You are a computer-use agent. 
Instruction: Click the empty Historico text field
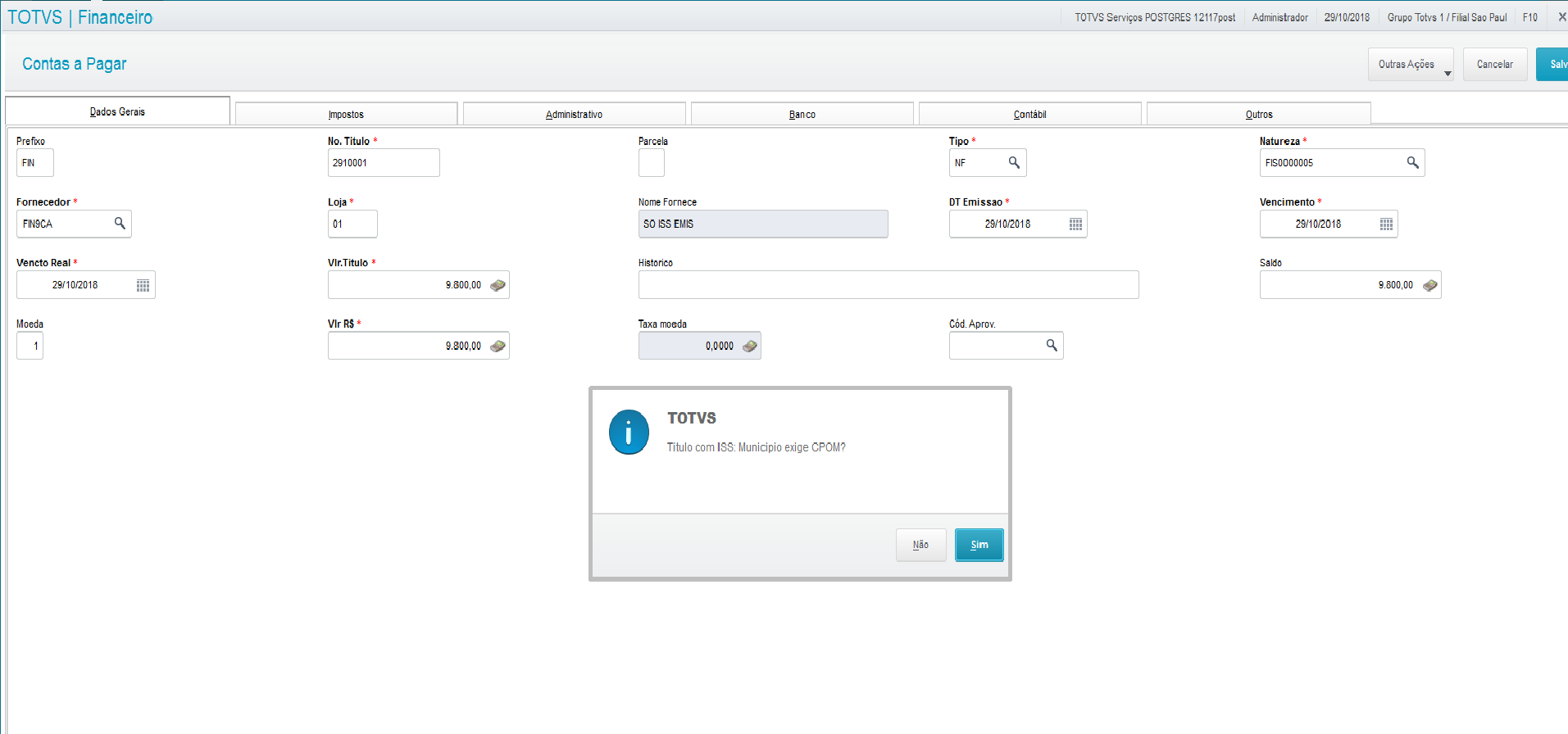coord(889,285)
